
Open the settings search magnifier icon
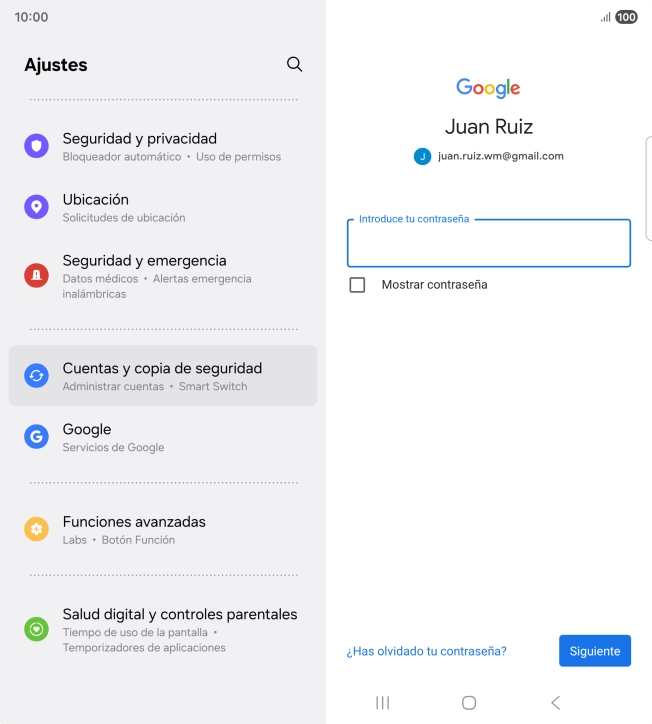294,64
